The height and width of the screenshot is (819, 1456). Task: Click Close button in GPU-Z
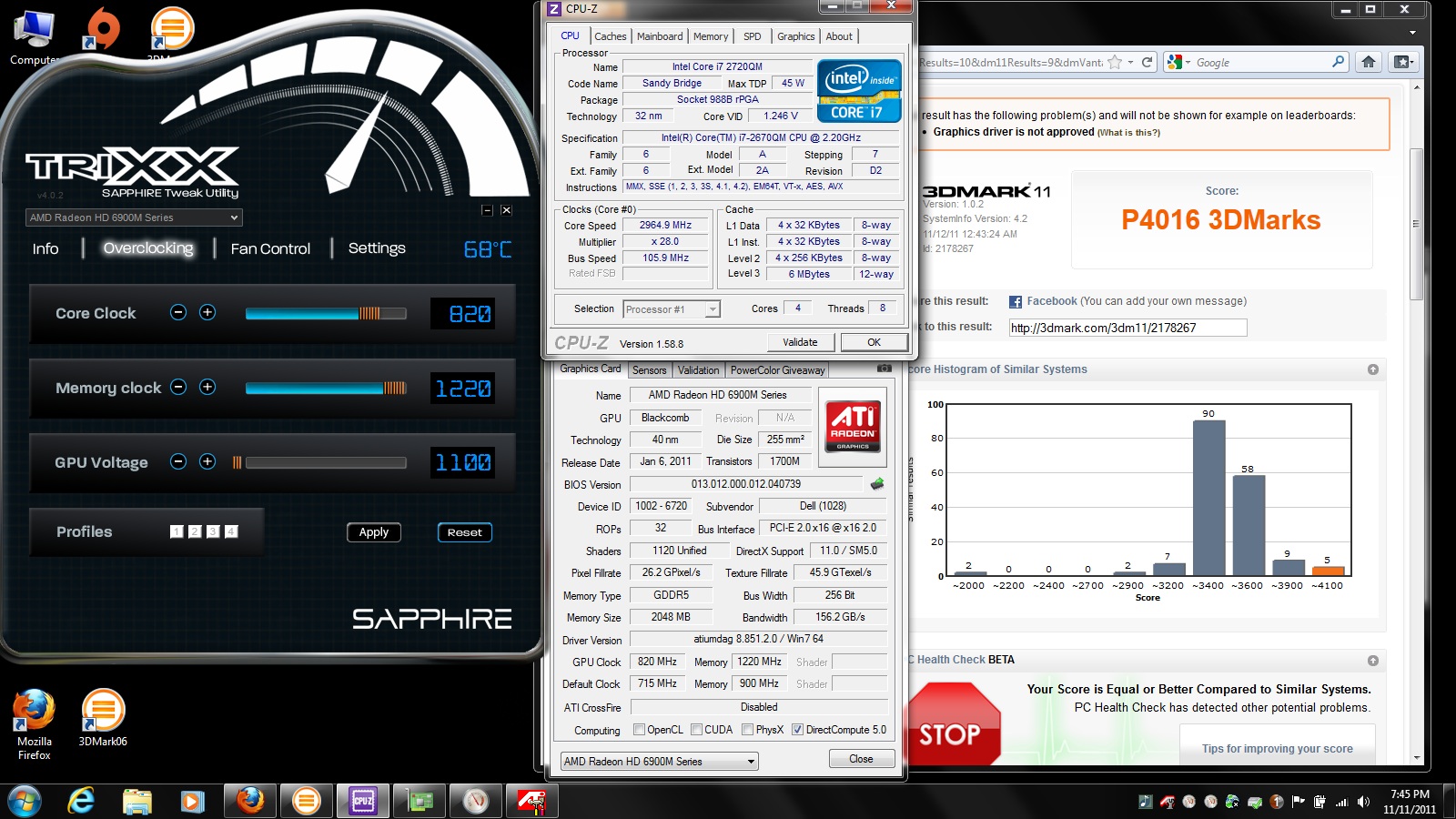click(x=861, y=759)
